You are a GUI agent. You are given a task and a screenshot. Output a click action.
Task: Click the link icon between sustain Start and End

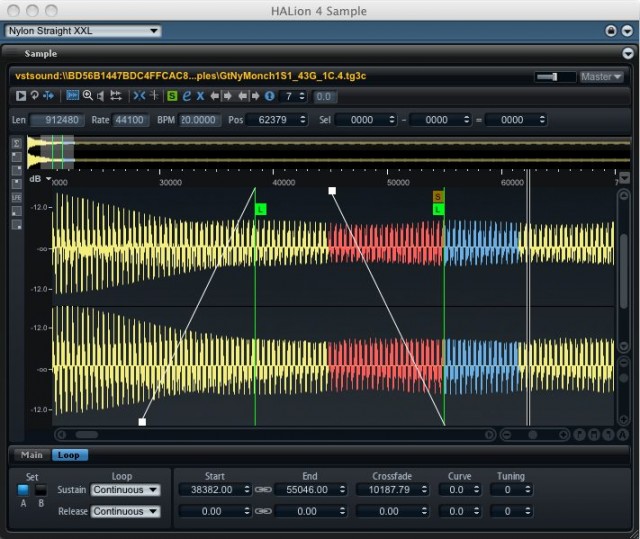pos(263,490)
